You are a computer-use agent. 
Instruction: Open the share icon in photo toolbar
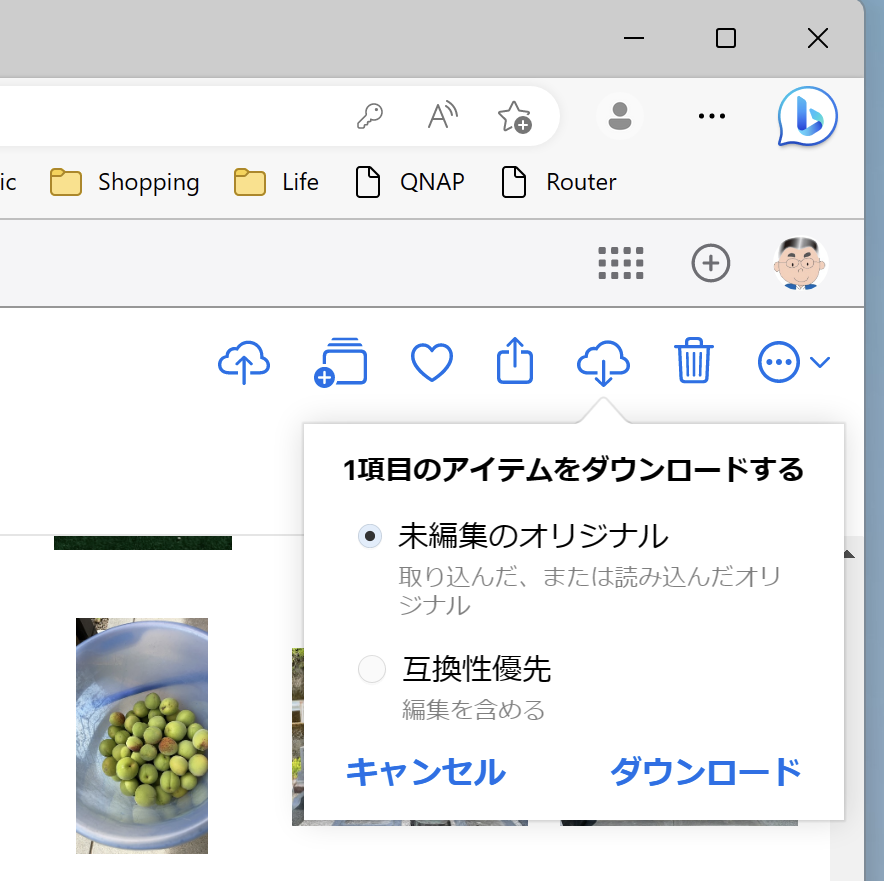click(515, 361)
